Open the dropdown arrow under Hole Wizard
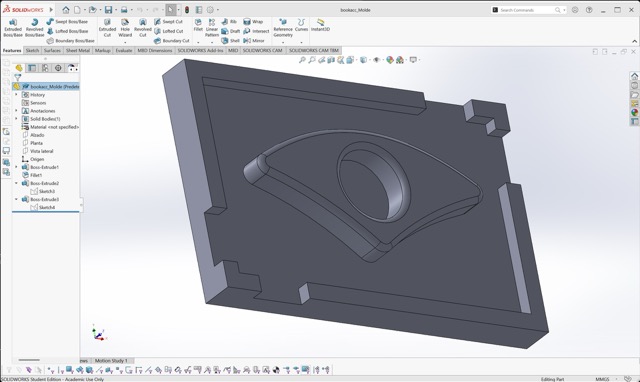Screen dimensions: 640x382 125,42
